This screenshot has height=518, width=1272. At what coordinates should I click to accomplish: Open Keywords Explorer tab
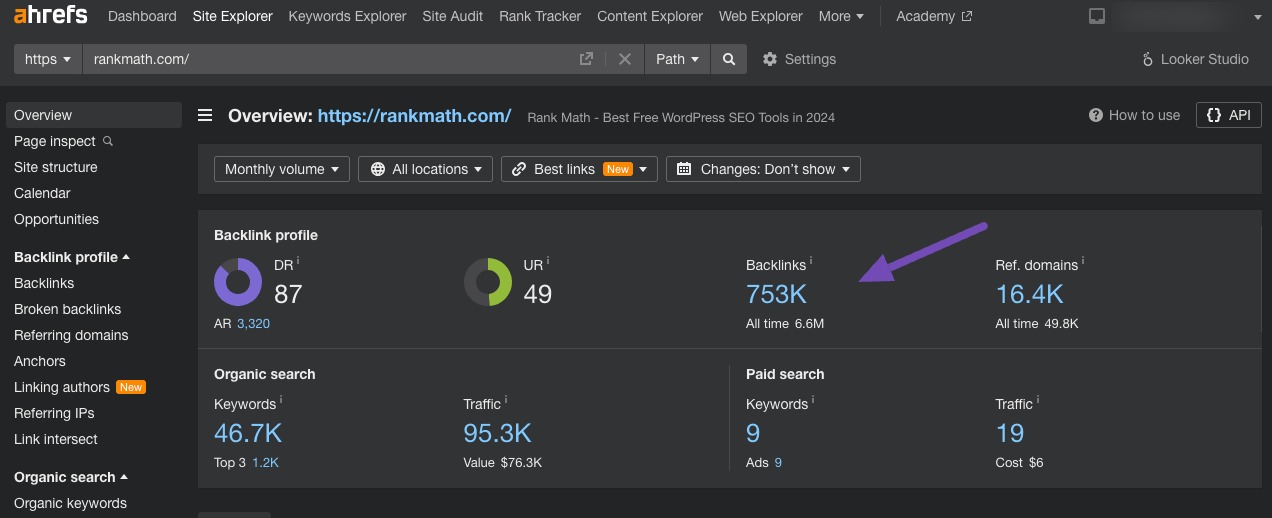pyautogui.click(x=347, y=16)
